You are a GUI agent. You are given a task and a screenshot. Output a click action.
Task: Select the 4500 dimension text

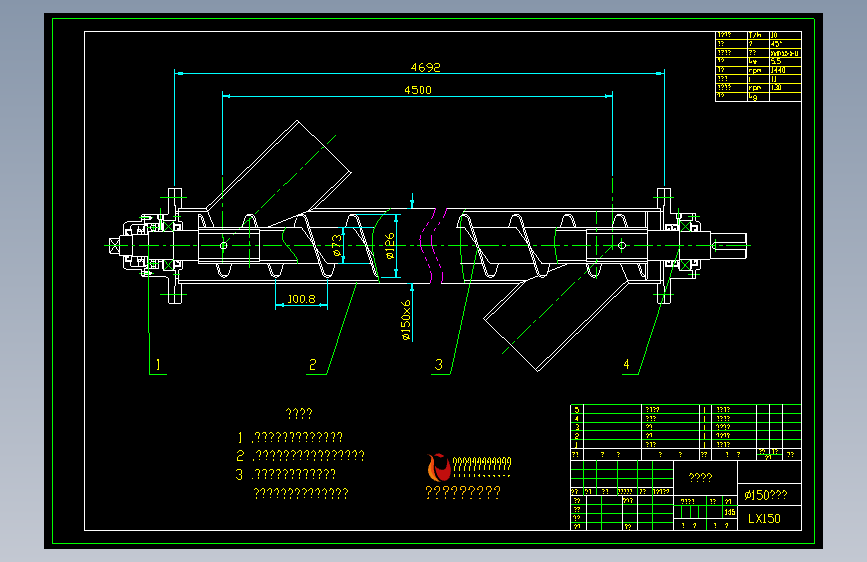pyautogui.click(x=417, y=90)
